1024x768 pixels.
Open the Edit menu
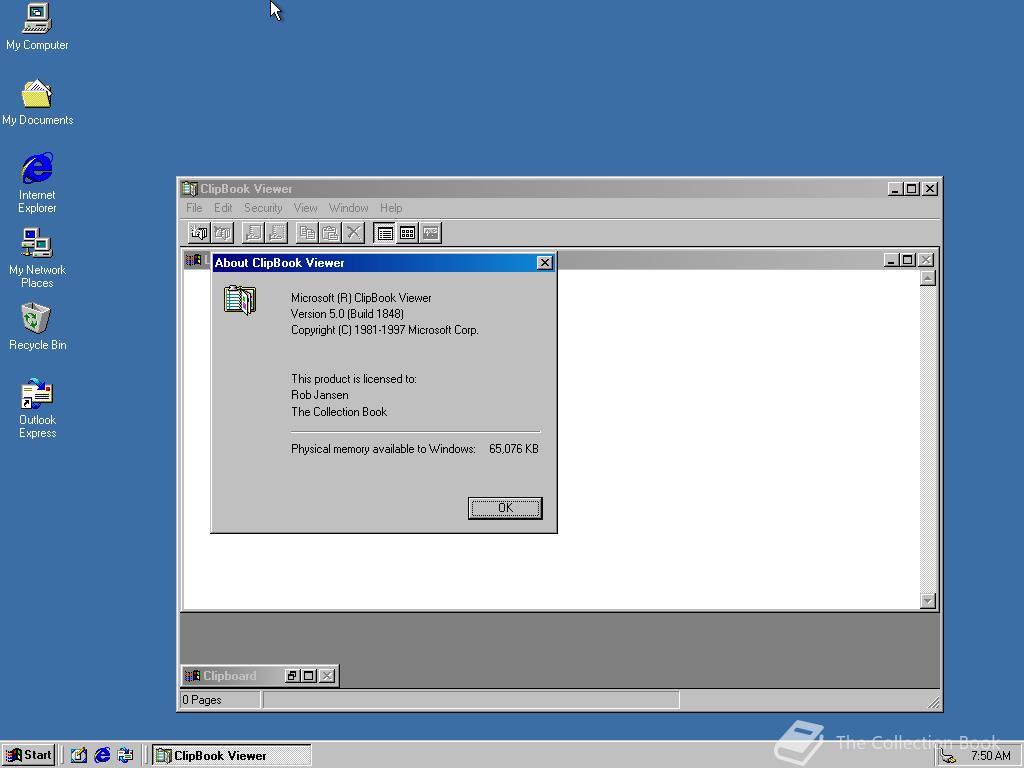click(223, 208)
